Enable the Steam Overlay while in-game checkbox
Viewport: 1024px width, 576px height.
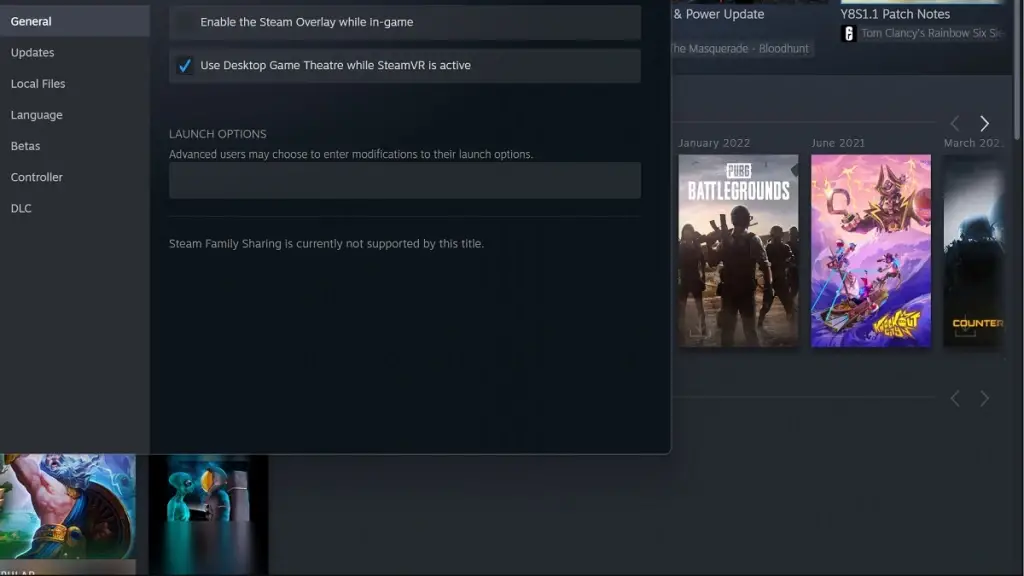coord(185,22)
